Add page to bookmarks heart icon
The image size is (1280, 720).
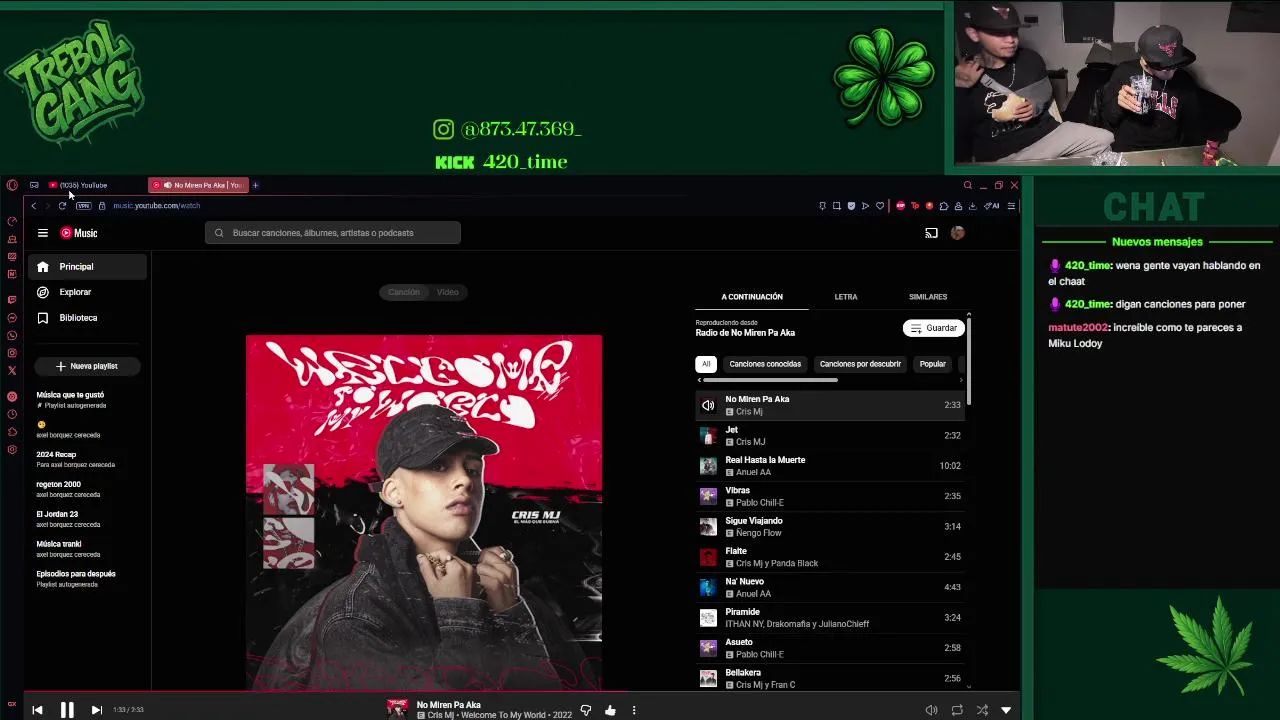coord(880,206)
